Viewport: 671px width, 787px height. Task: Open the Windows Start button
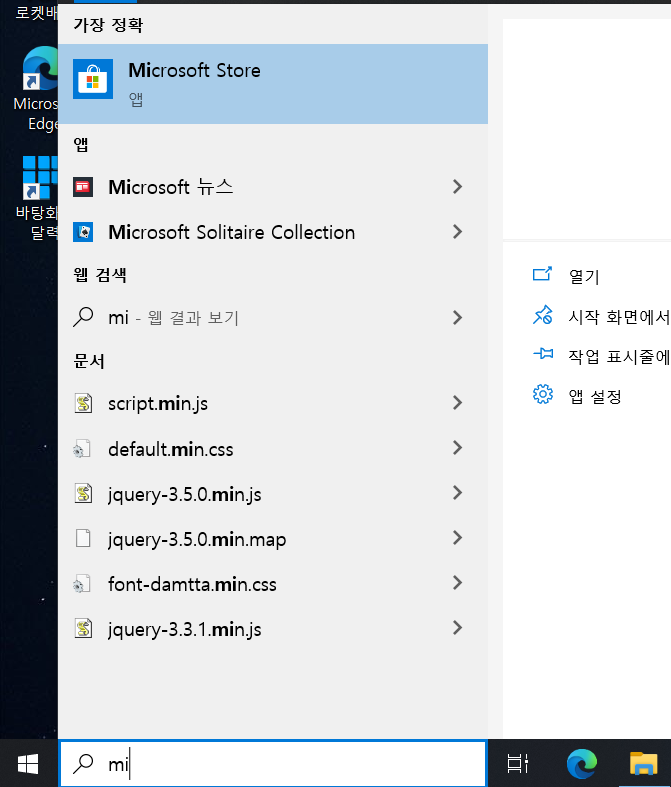pyautogui.click(x=28, y=764)
